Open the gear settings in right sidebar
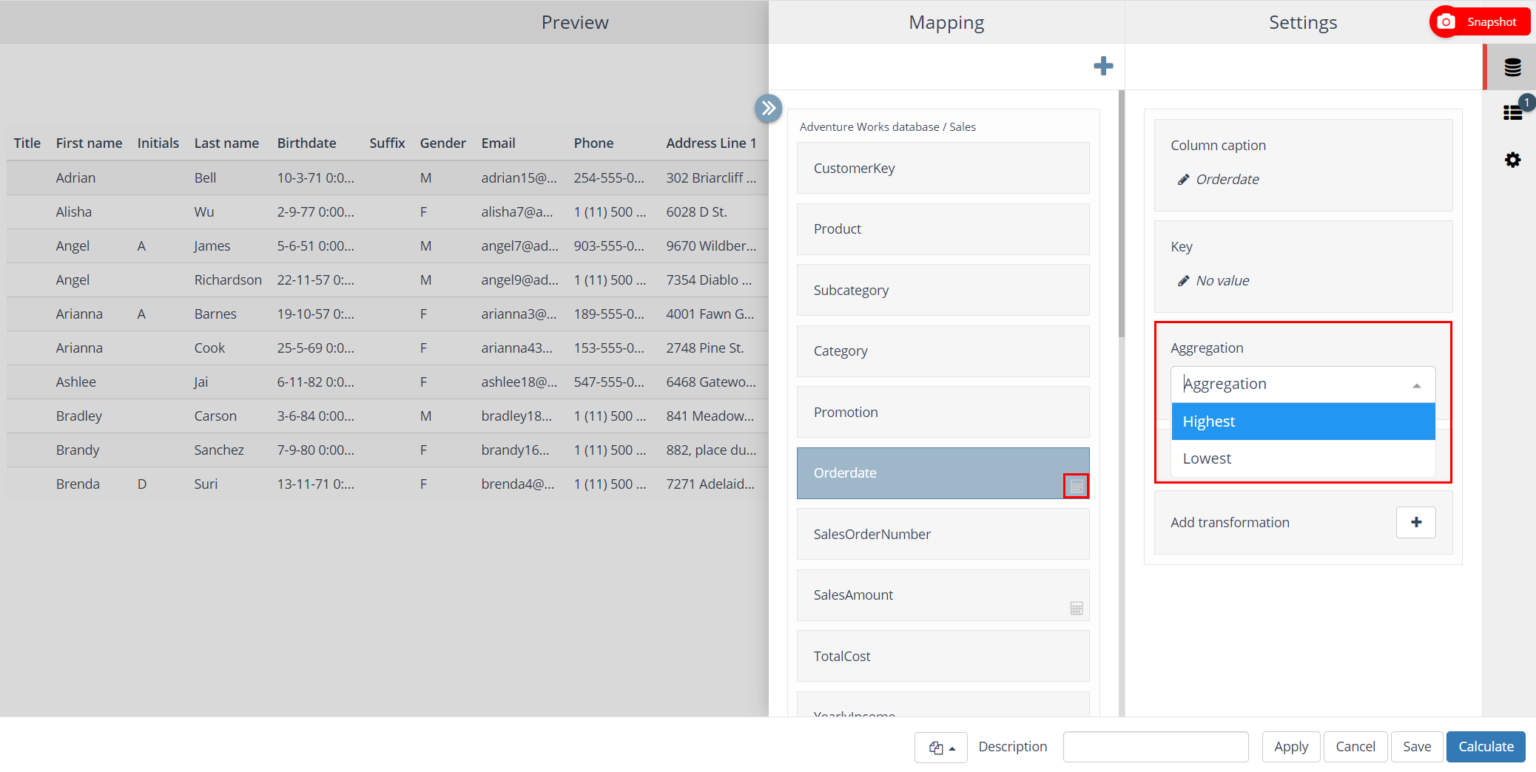 coord(1512,159)
